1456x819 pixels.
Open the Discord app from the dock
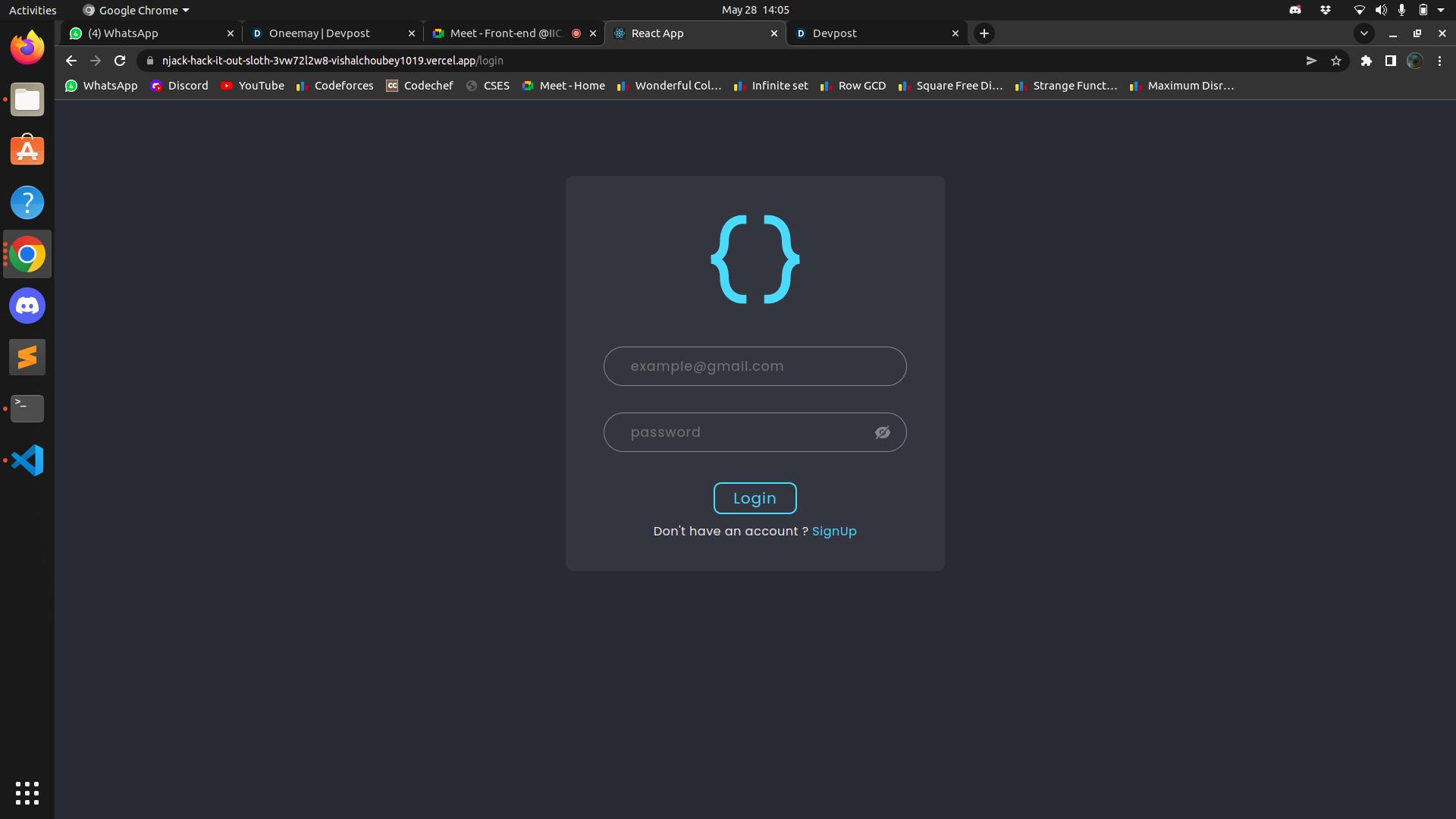[27, 306]
